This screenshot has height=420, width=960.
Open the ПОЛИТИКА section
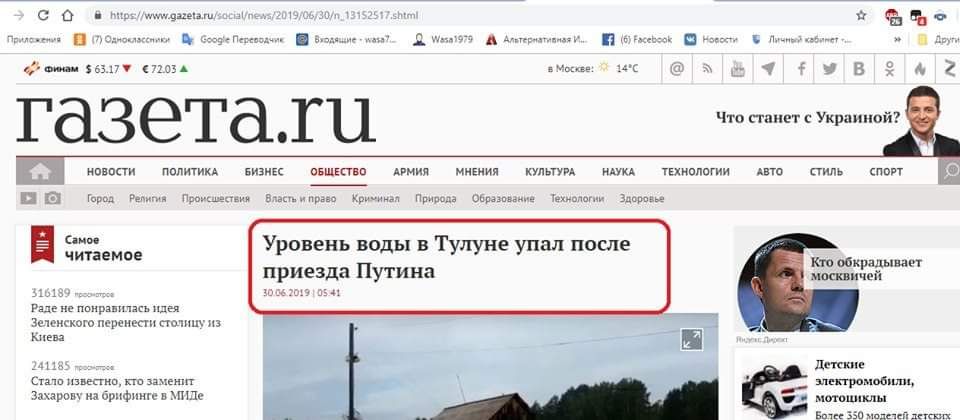click(190, 172)
